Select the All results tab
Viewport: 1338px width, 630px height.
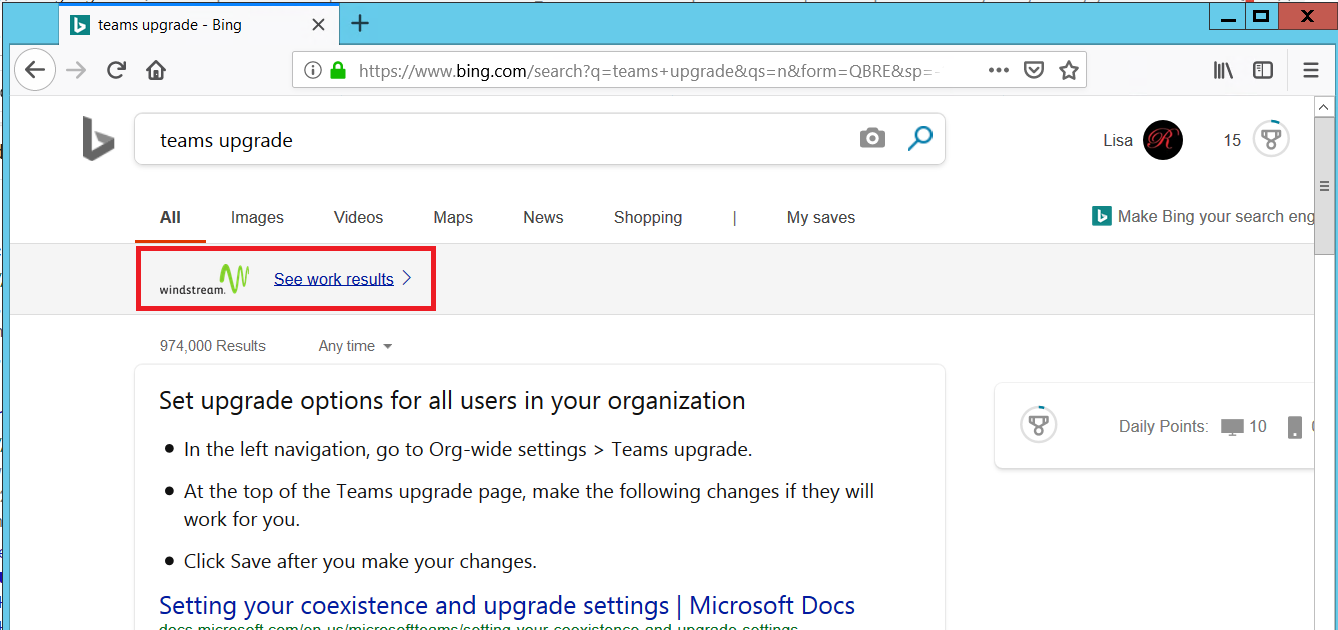click(x=170, y=217)
